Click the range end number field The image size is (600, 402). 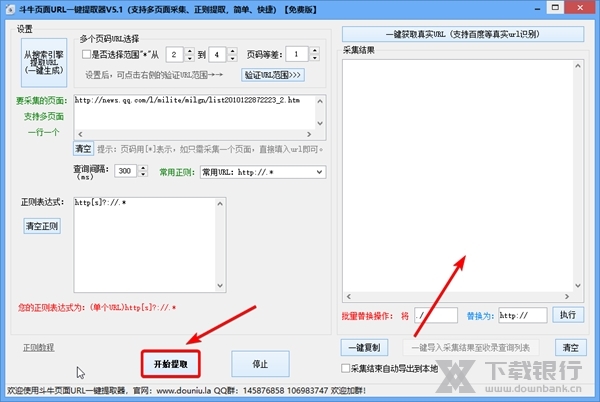[218, 55]
